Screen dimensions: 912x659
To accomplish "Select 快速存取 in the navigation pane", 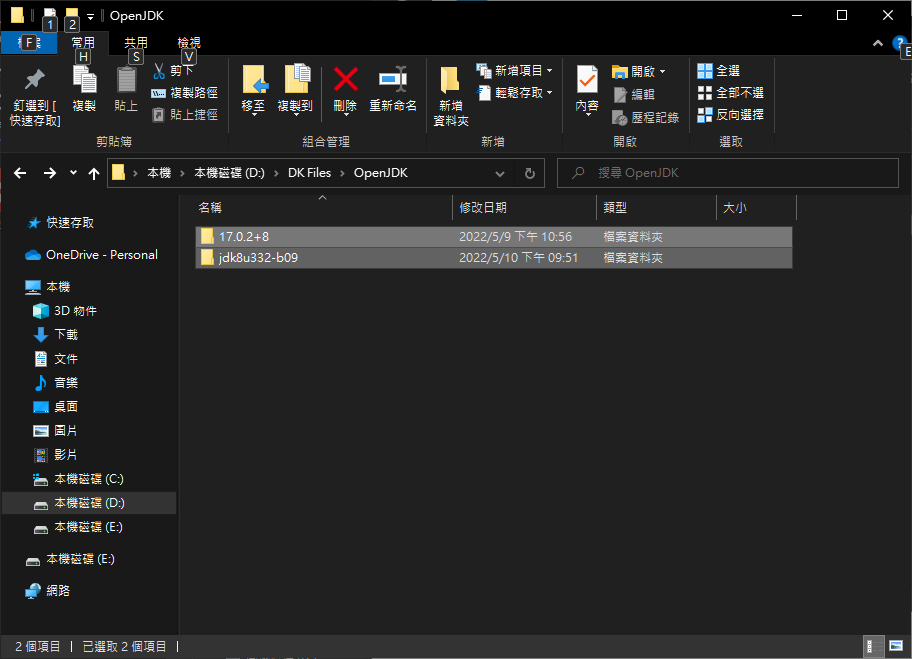I will (x=70, y=223).
